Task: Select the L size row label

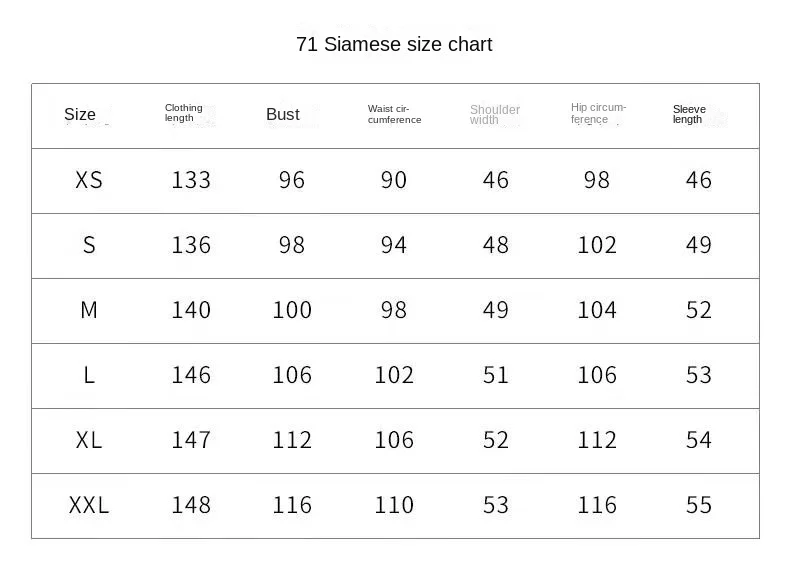Action: point(89,375)
